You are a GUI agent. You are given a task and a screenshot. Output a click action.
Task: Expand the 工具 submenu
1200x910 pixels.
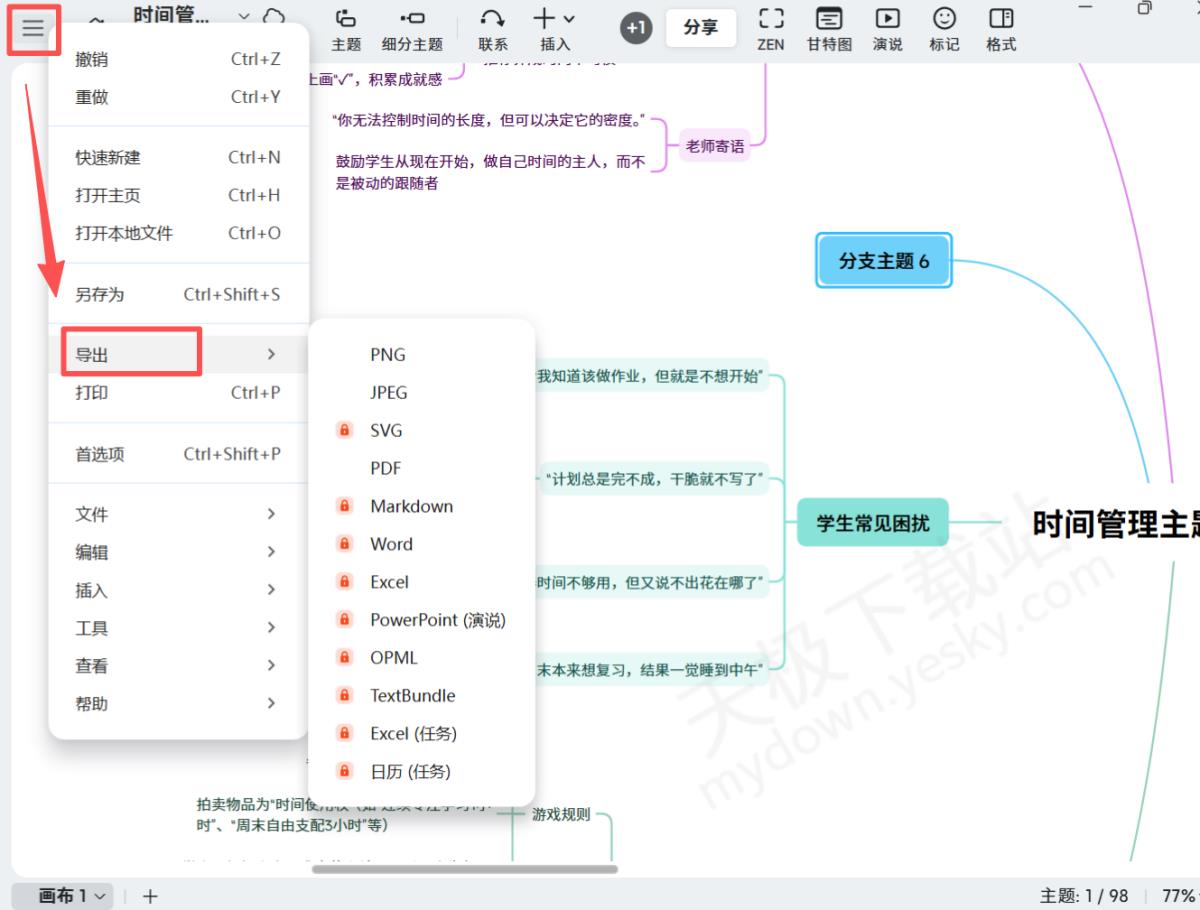[177, 628]
